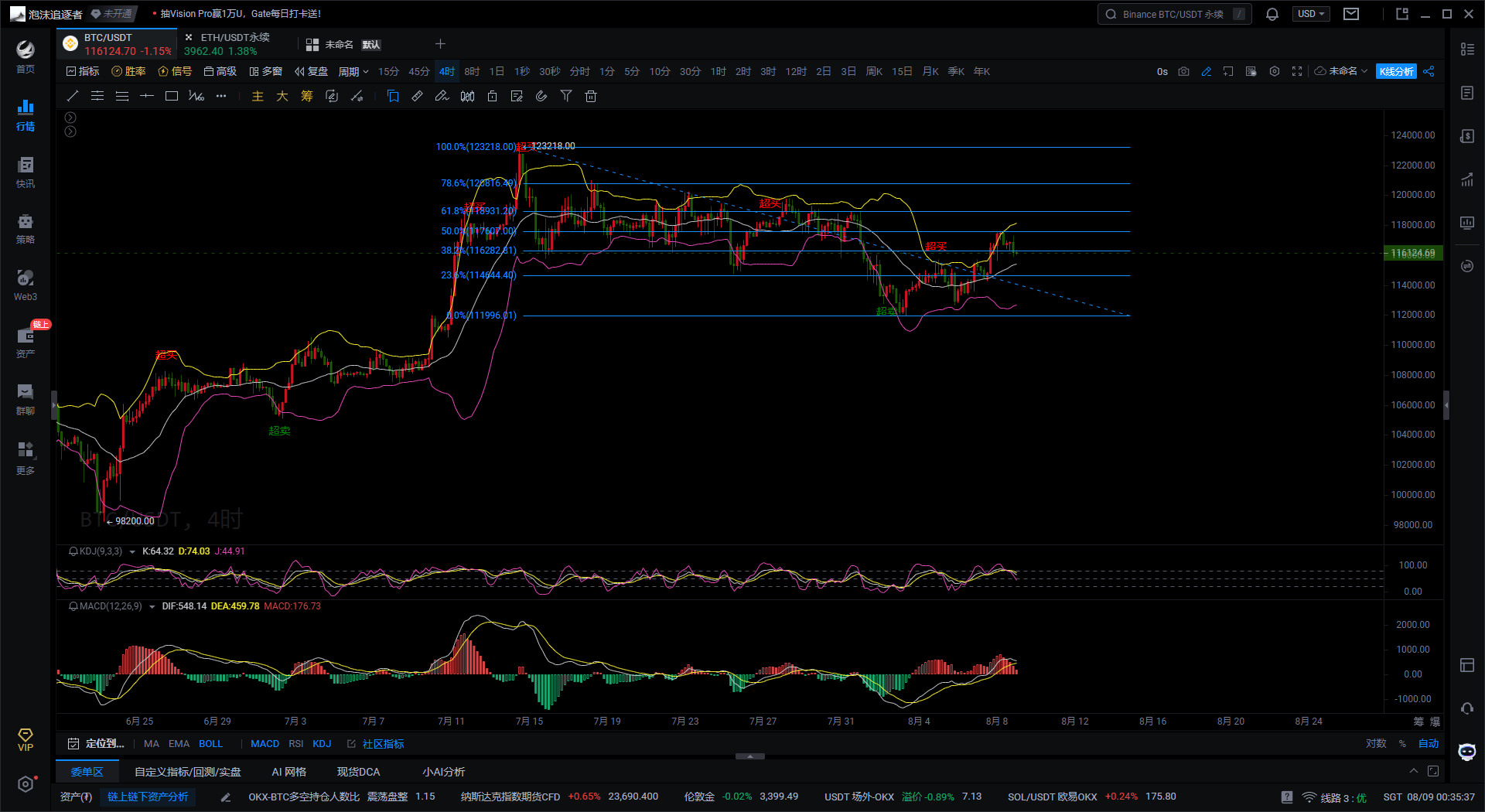Open the customer service robot icon

1467,752
